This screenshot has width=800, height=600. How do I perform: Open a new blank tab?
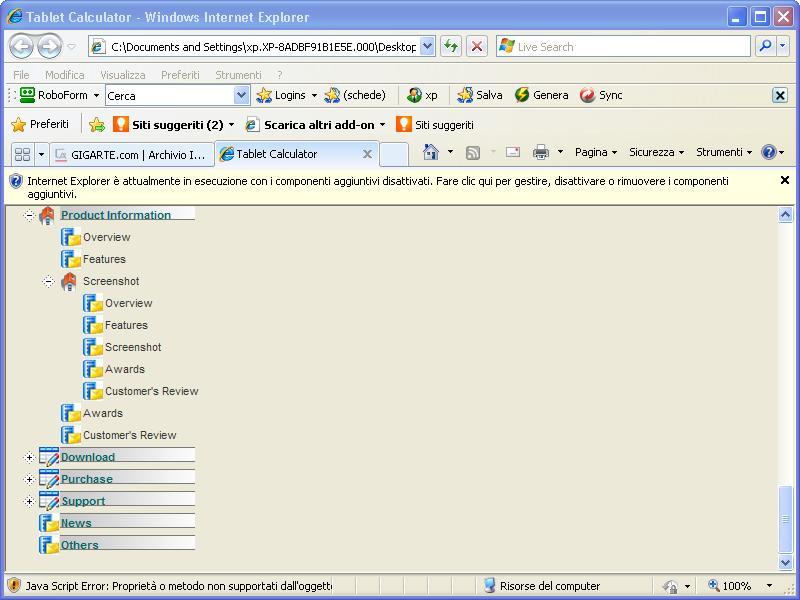(393, 154)
